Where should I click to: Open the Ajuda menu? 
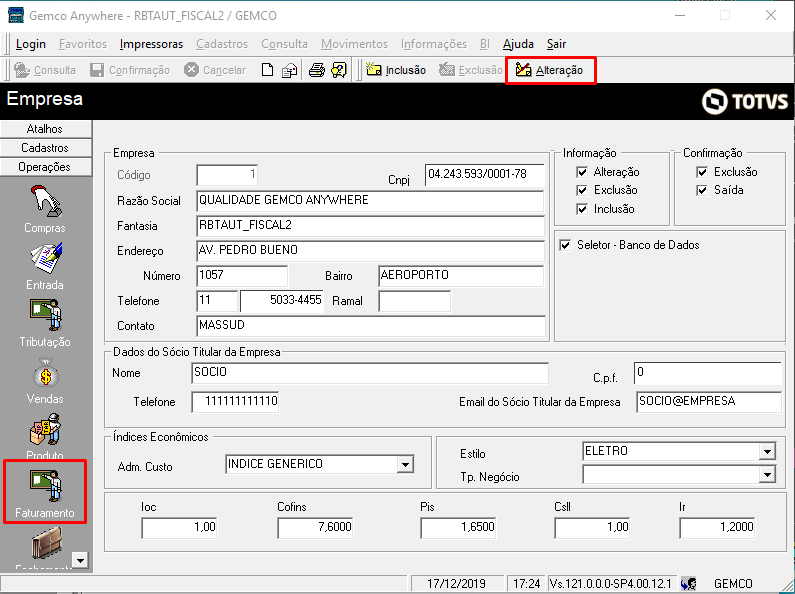pos(518,44)
